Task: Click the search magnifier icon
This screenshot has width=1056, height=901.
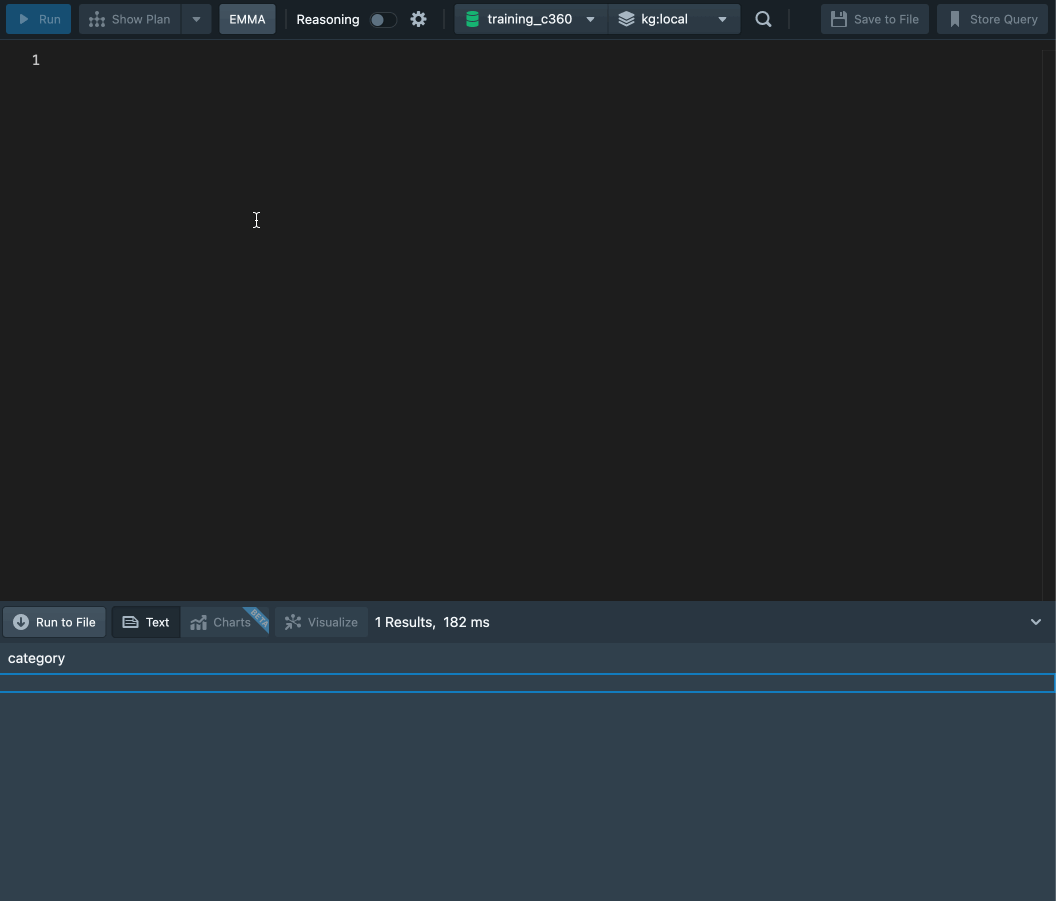Action: [x=763, y=19]
